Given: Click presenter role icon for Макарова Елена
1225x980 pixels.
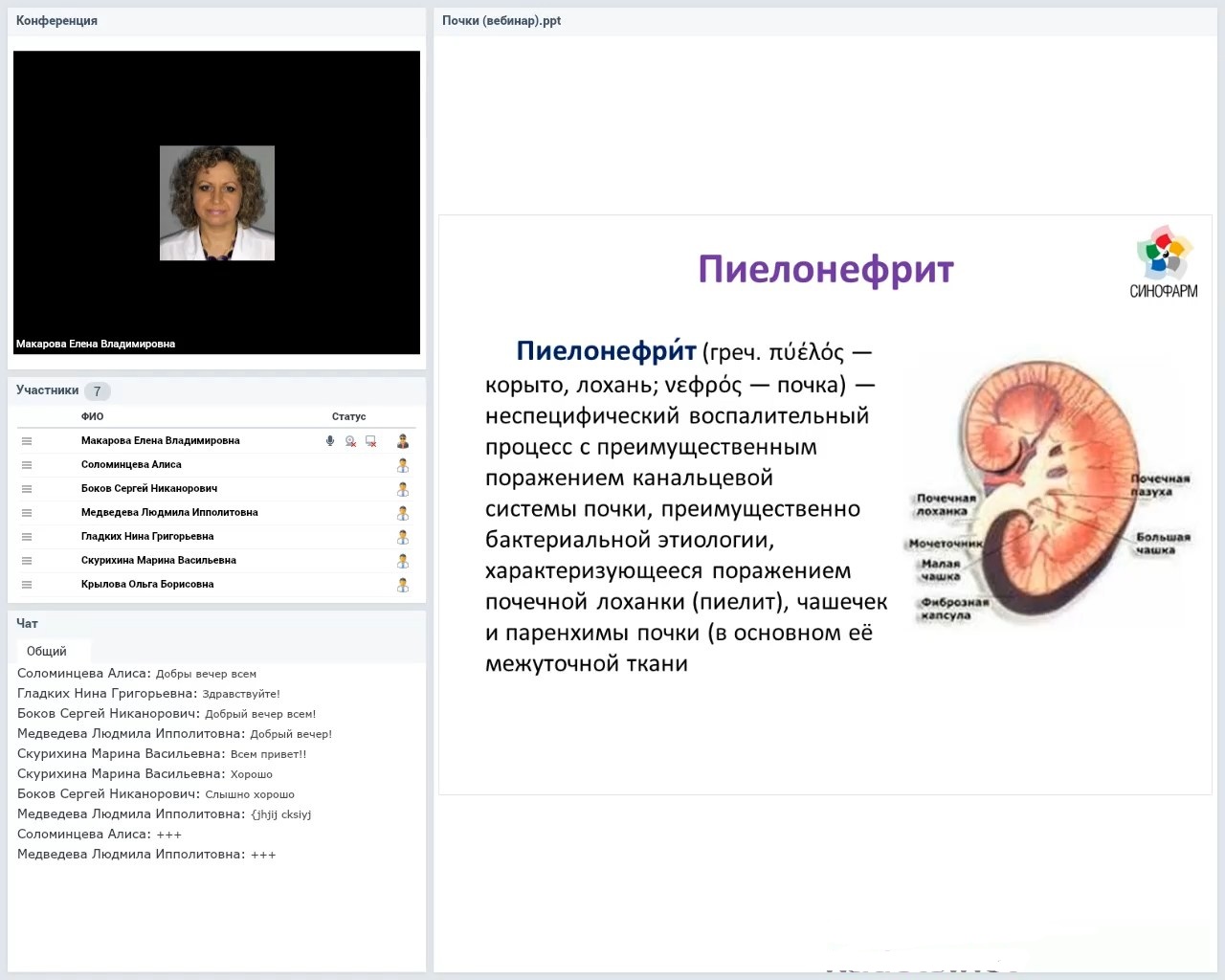Looking at the screenshot, I should click(x=403, y=441).
